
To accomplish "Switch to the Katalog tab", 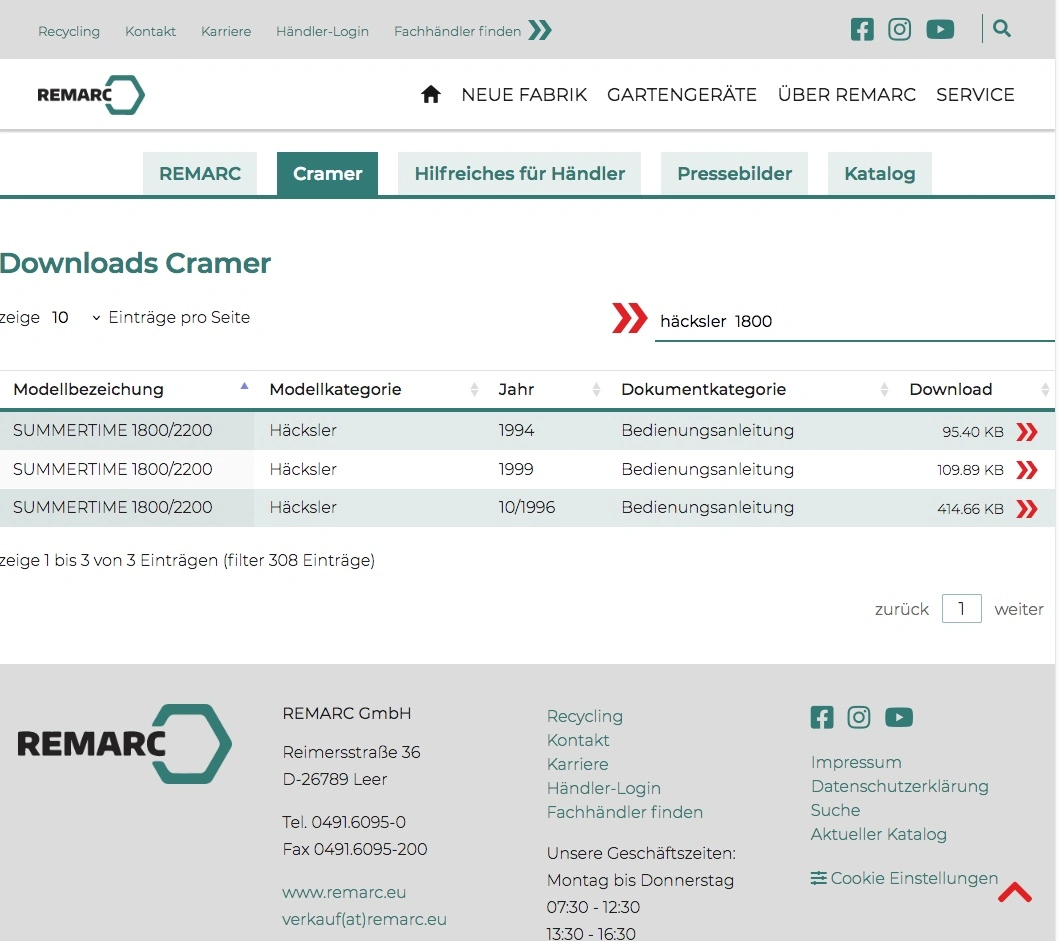I will 879,174.
